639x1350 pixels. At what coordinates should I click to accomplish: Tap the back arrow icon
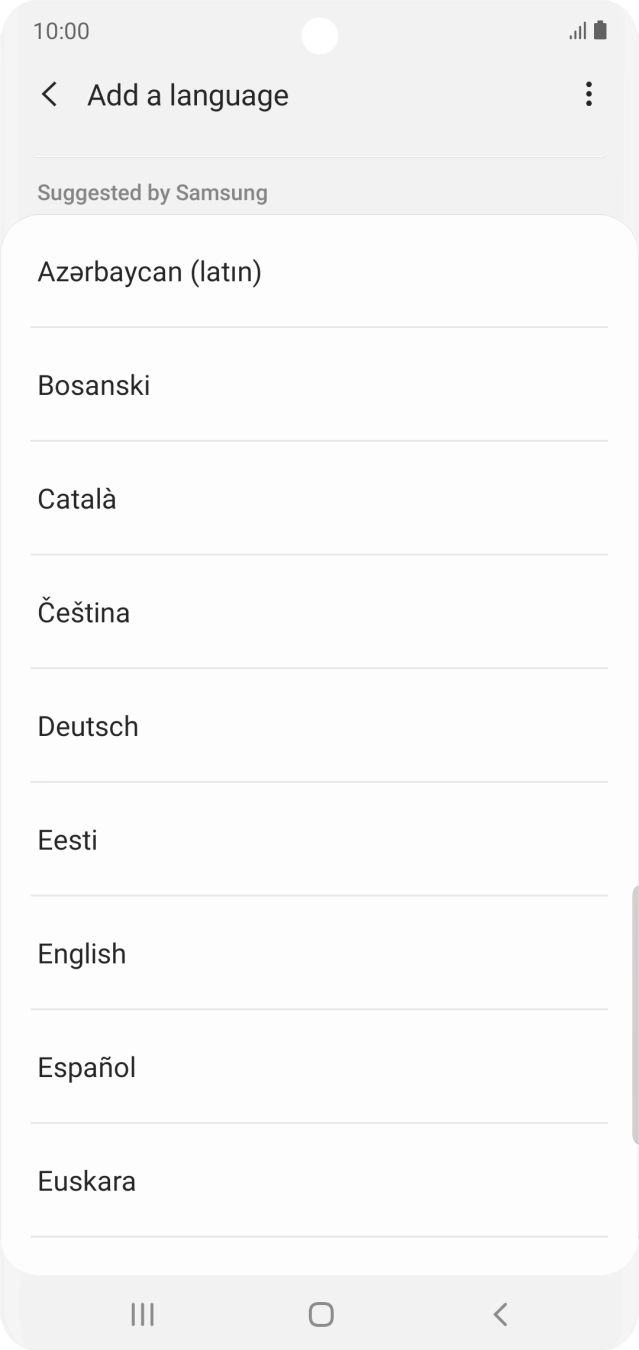pyautogui.click(x=47, y=94)
